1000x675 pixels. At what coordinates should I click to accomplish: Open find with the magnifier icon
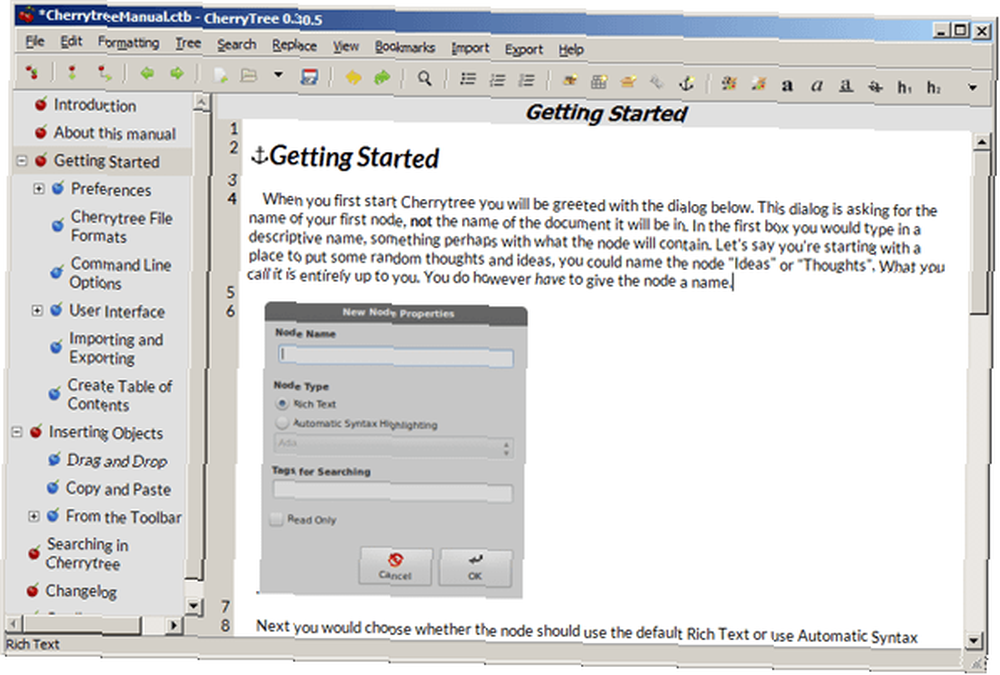coord(424,78)
